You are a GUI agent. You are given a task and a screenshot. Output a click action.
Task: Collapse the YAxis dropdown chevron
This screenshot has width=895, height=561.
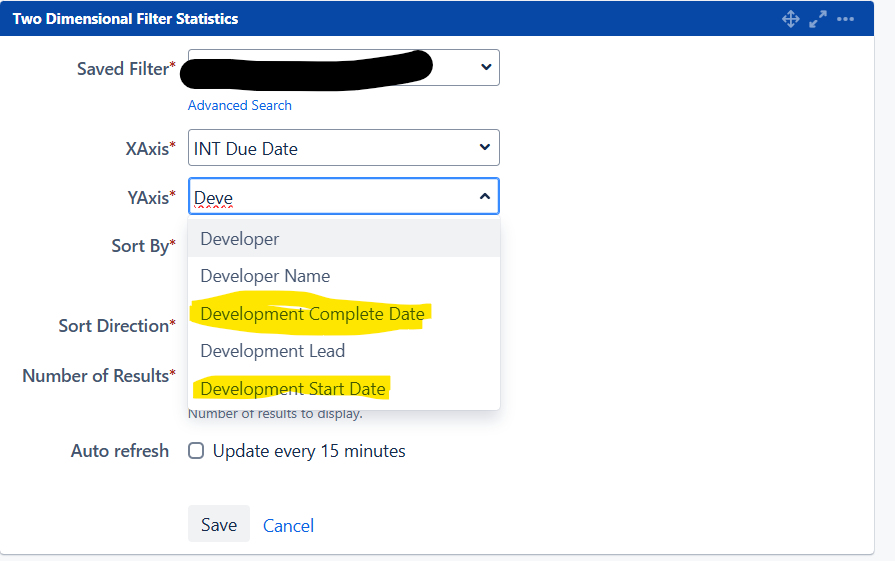pos(485,196)
